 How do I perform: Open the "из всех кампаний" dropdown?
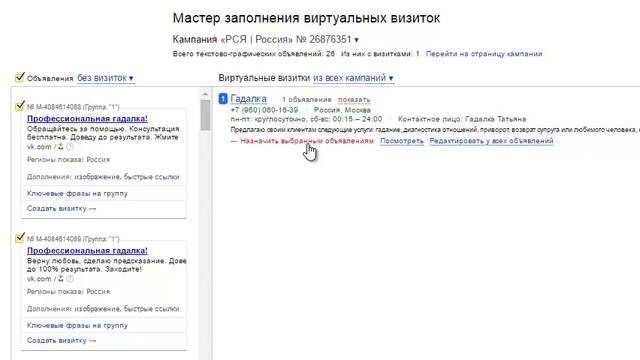[x=353, y=78]
